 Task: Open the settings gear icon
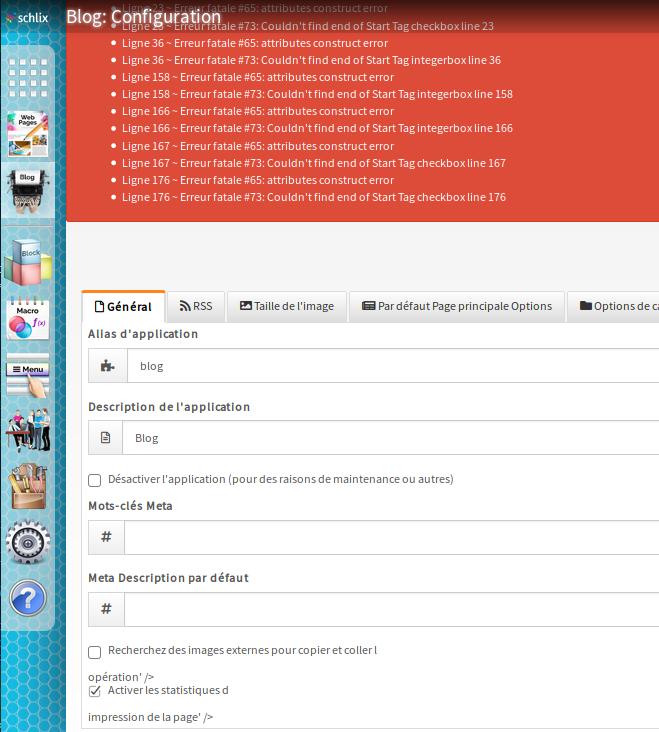click(28, 542)
